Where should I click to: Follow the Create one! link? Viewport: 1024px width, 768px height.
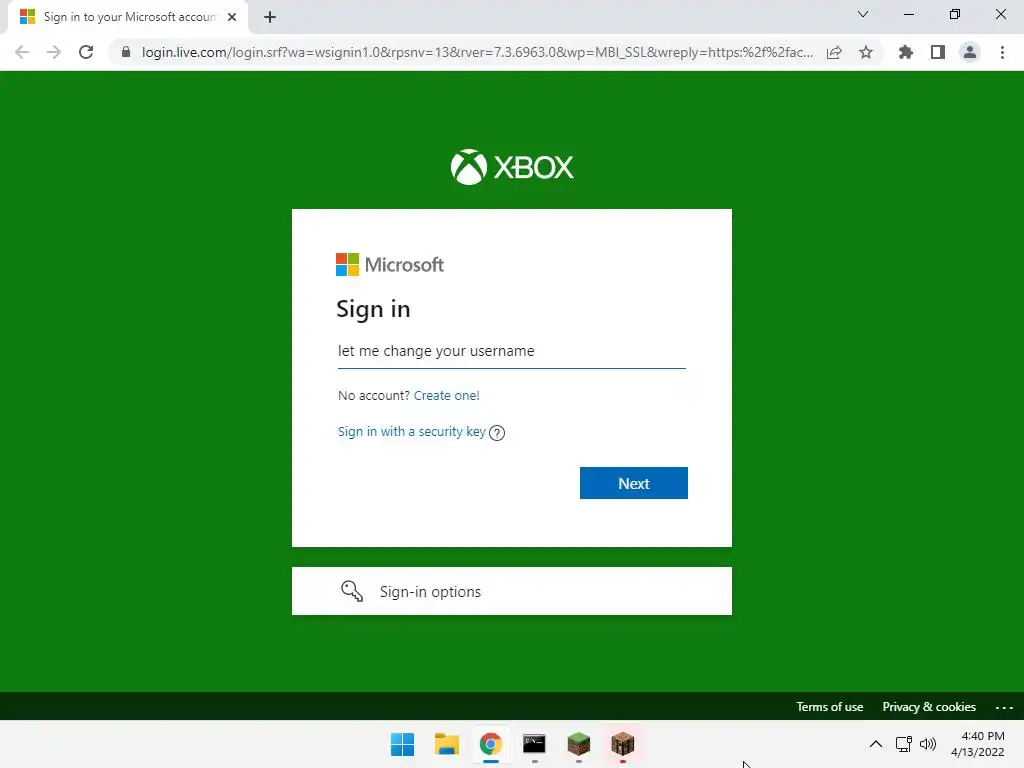[x=447, y=396]
